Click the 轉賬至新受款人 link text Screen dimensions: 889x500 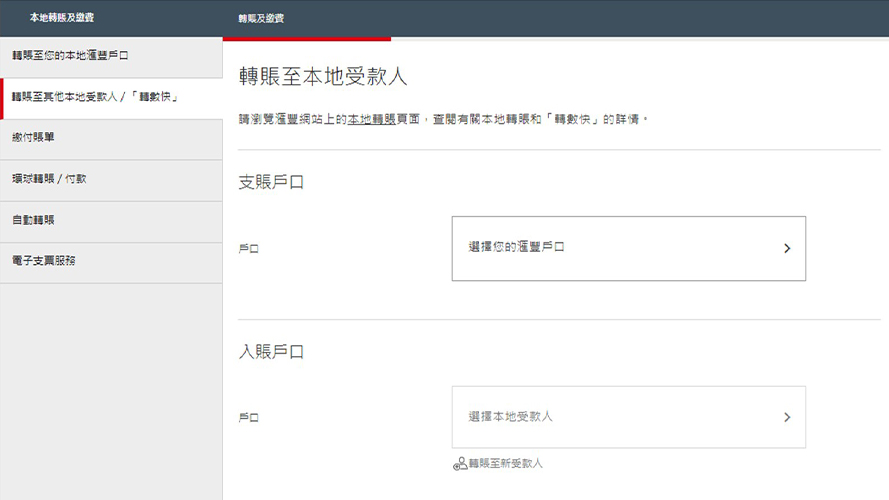point(506,464)
